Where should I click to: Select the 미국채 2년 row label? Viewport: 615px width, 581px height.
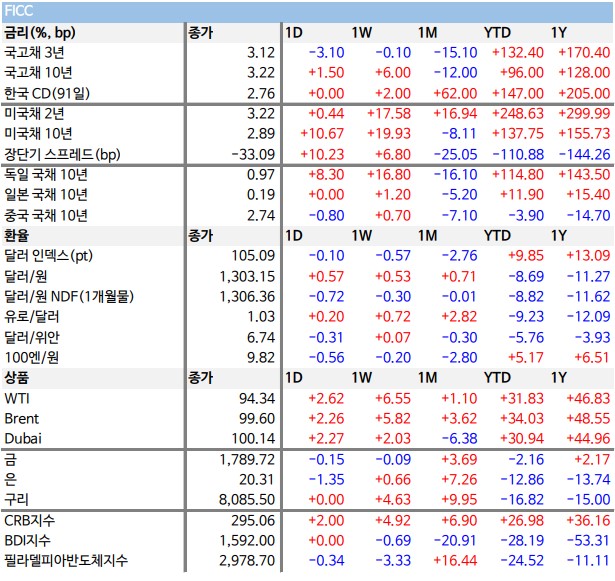coord(34,113)
